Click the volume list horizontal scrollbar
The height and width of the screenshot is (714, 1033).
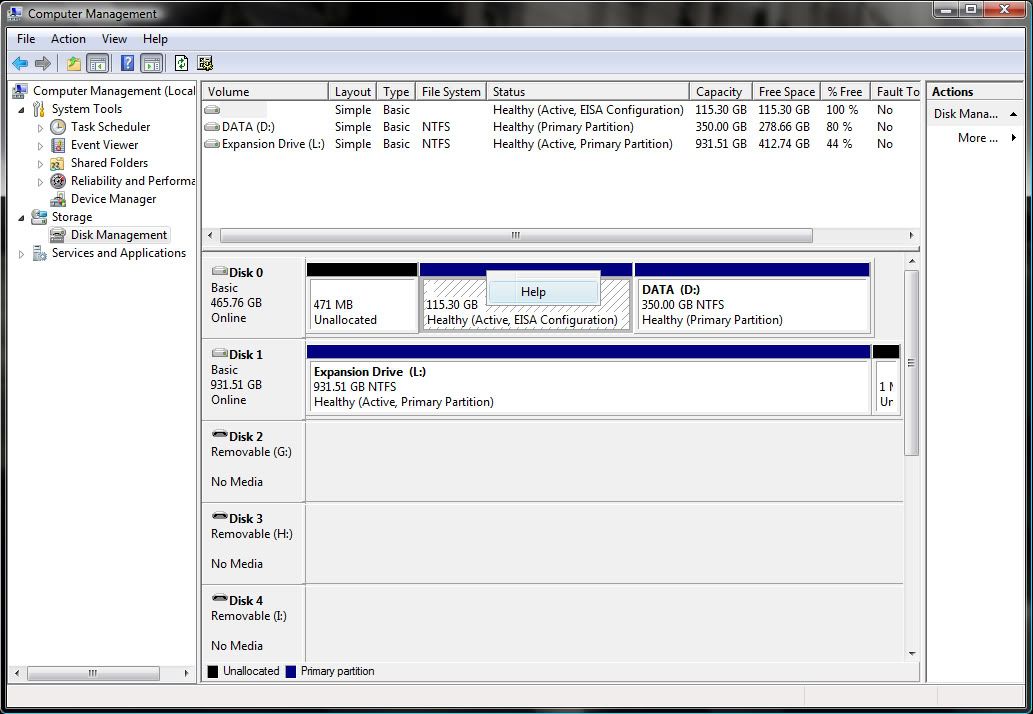click(516, 235)
